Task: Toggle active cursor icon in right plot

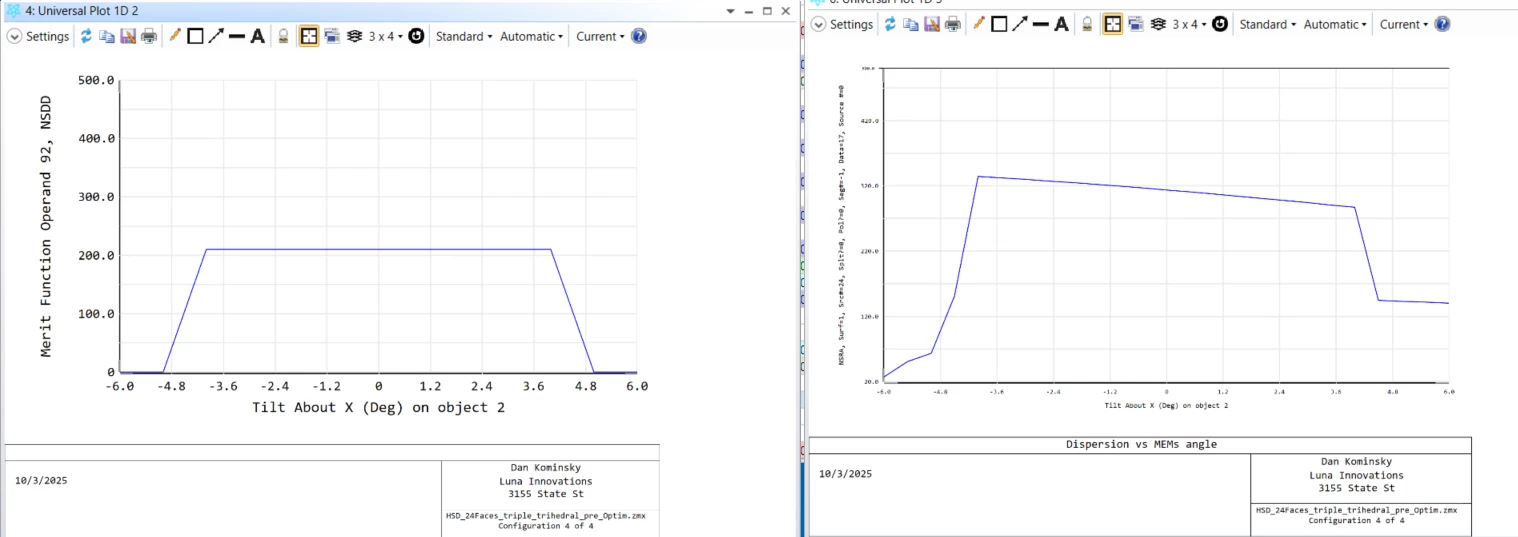Action: click(x=1113, y=24)
